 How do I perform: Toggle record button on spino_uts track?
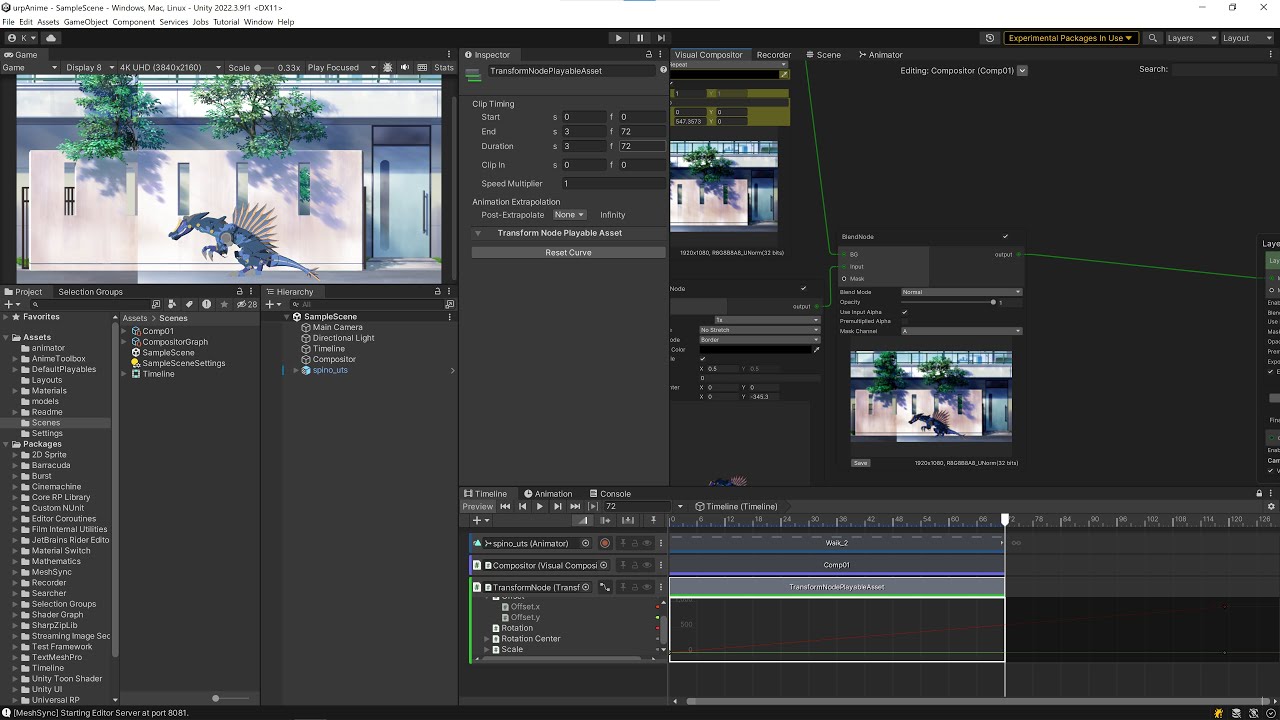point(605,544)
